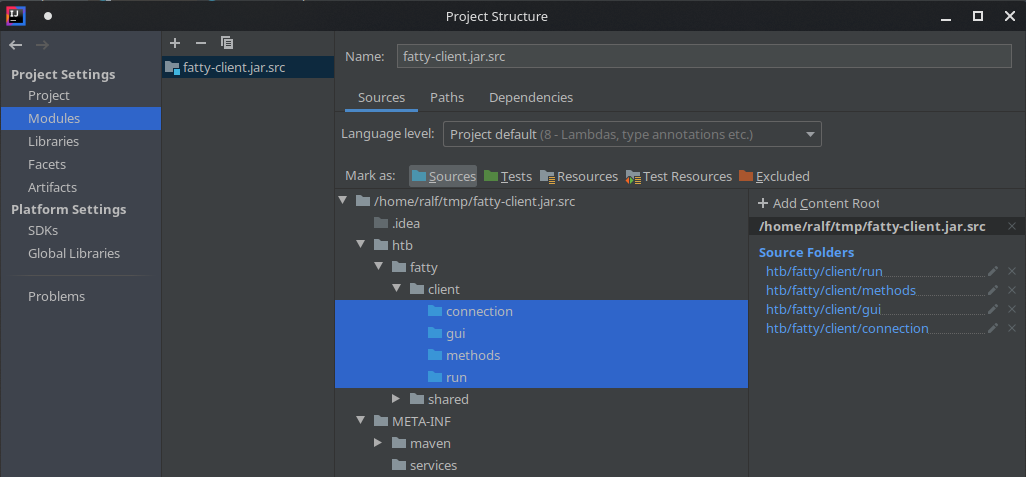Mark selection as Excluded
1026x477 pixels.
coord(774,176)
